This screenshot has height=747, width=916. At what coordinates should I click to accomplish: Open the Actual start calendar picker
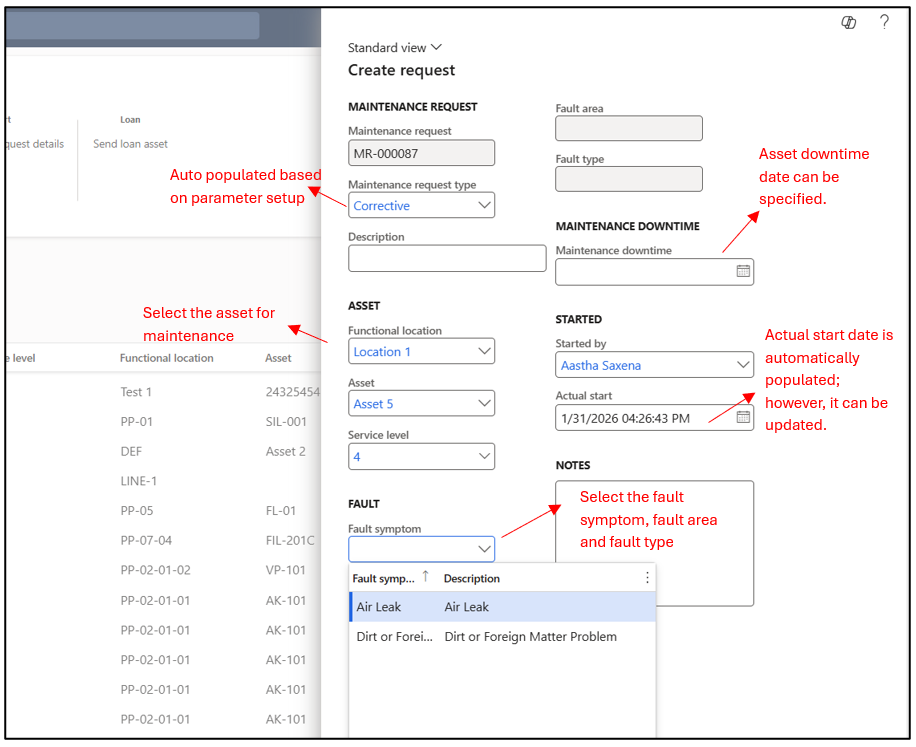(743, 417)
